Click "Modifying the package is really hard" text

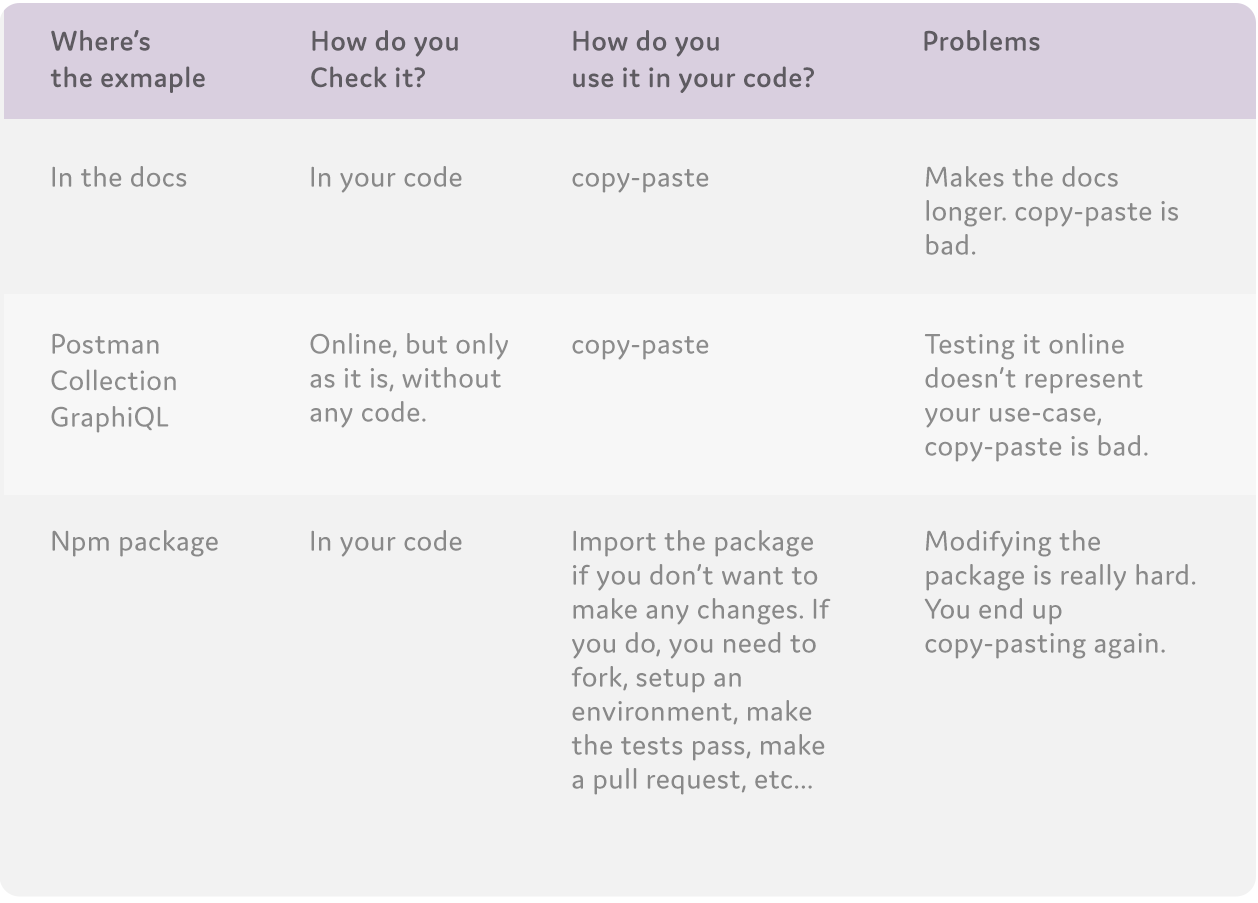click(1059, 559)
